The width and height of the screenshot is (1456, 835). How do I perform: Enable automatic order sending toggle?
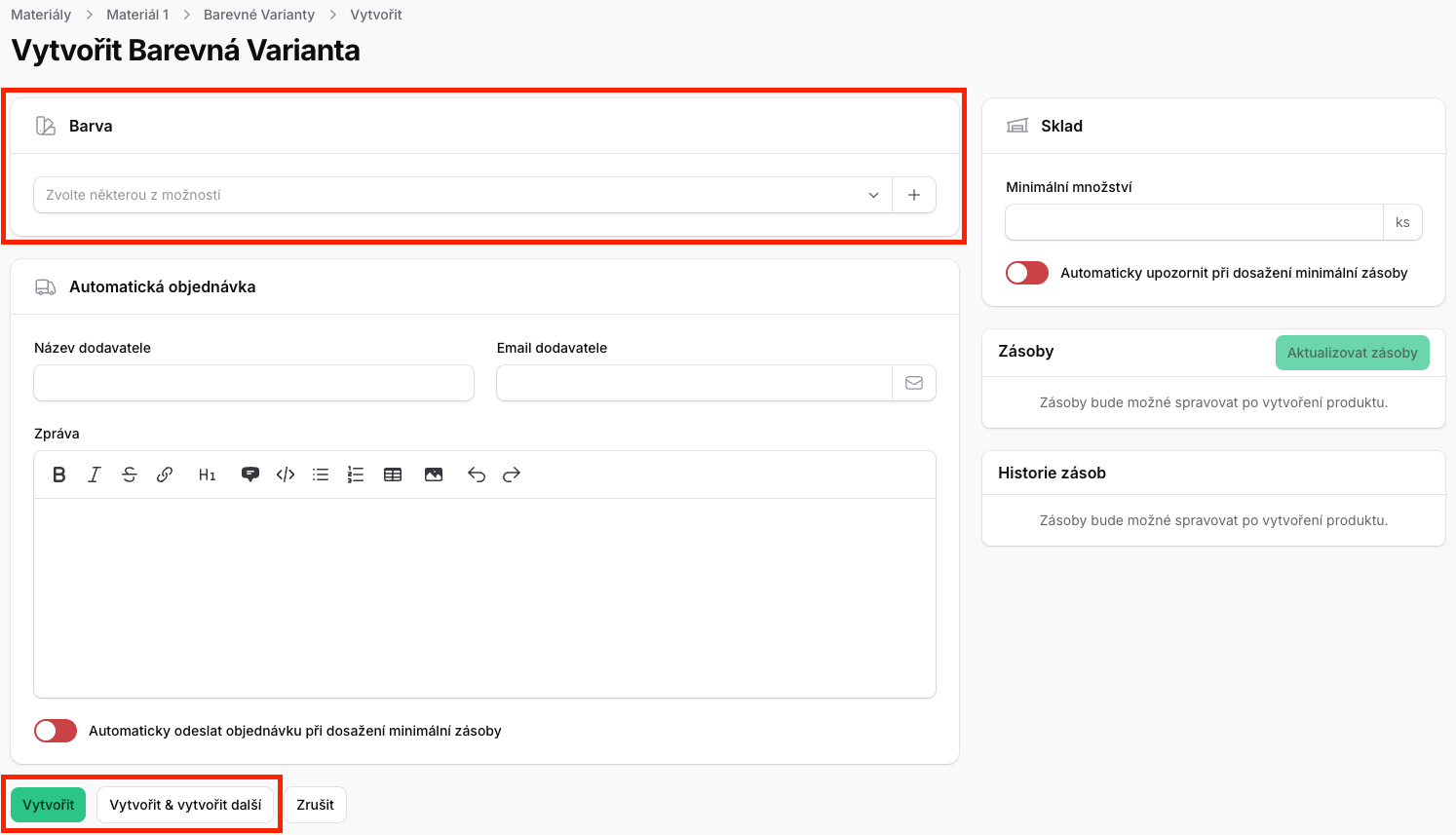click(56, 731)
